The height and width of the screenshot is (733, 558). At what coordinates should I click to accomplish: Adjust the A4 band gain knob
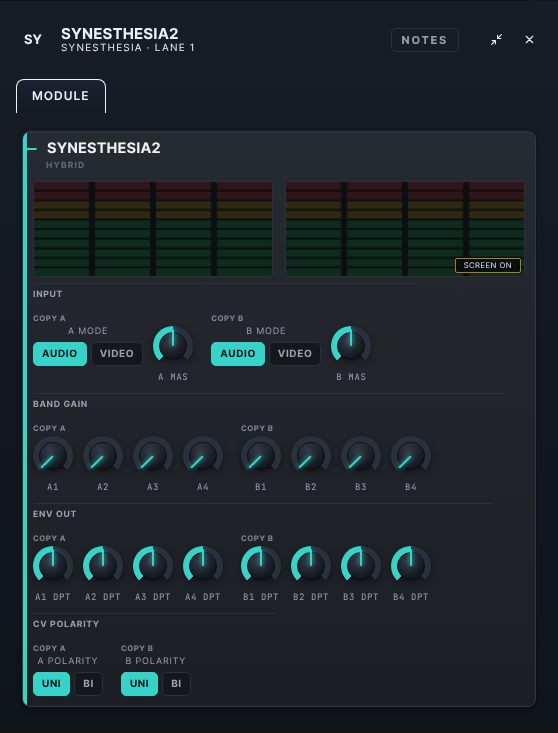click(203, 456)
